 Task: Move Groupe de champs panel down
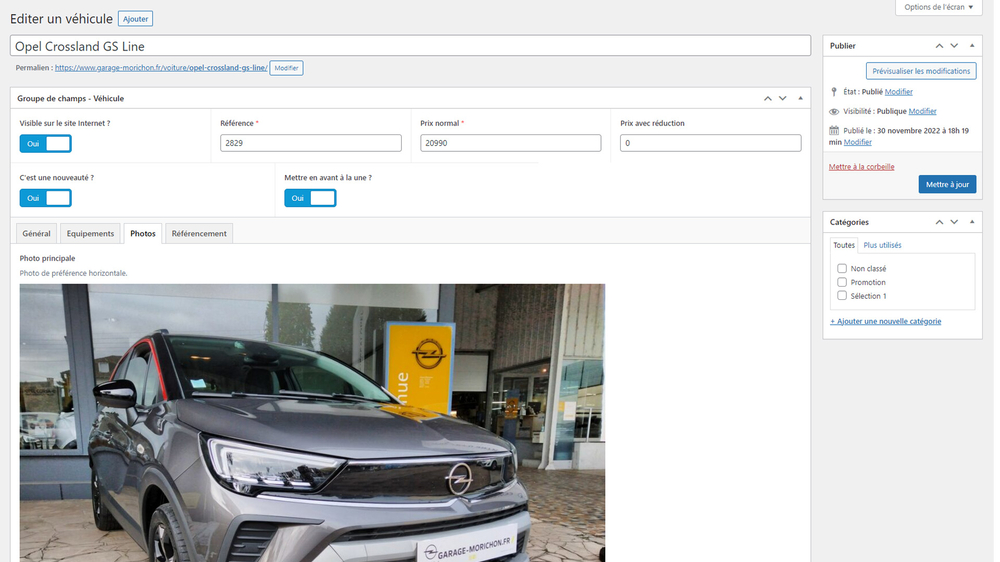(x=782, y=98)
